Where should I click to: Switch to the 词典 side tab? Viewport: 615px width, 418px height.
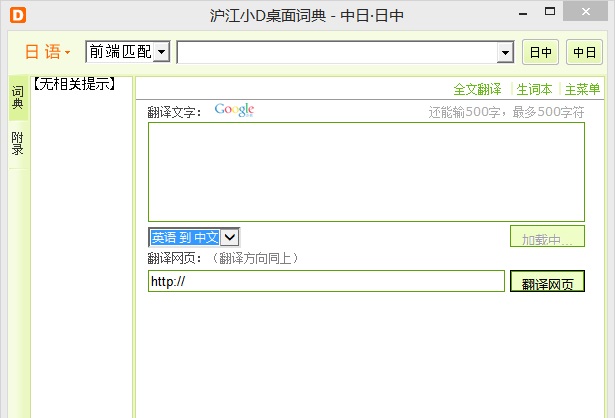[18, 98]
